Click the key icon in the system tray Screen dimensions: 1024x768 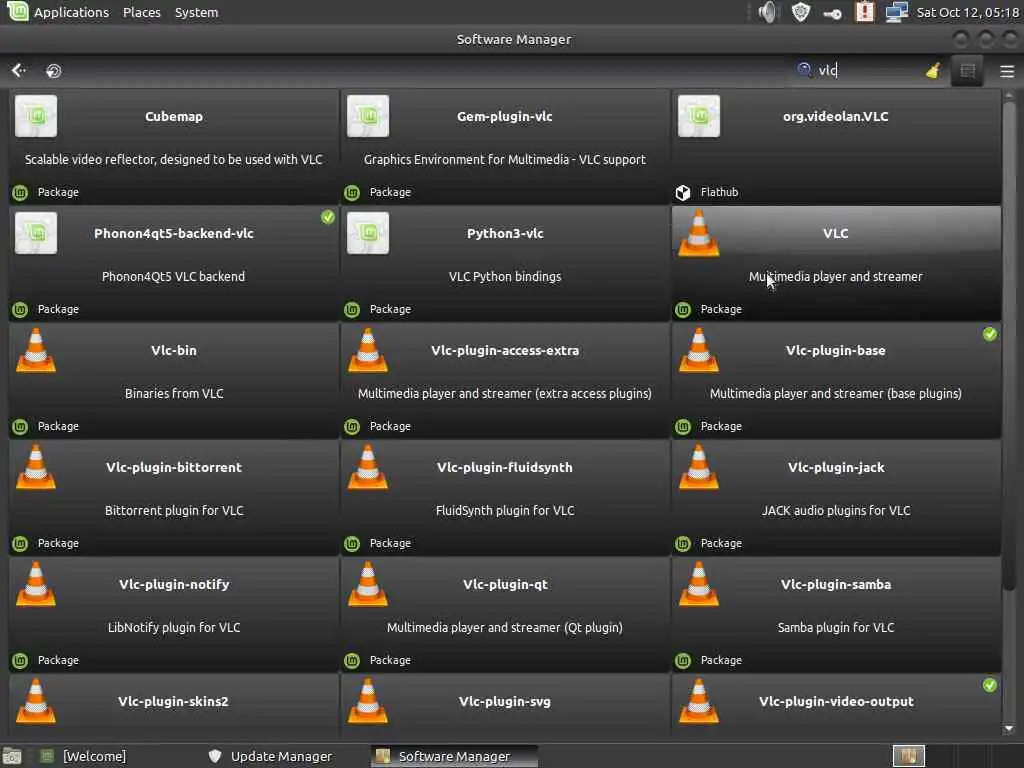(x=832, y=13)
